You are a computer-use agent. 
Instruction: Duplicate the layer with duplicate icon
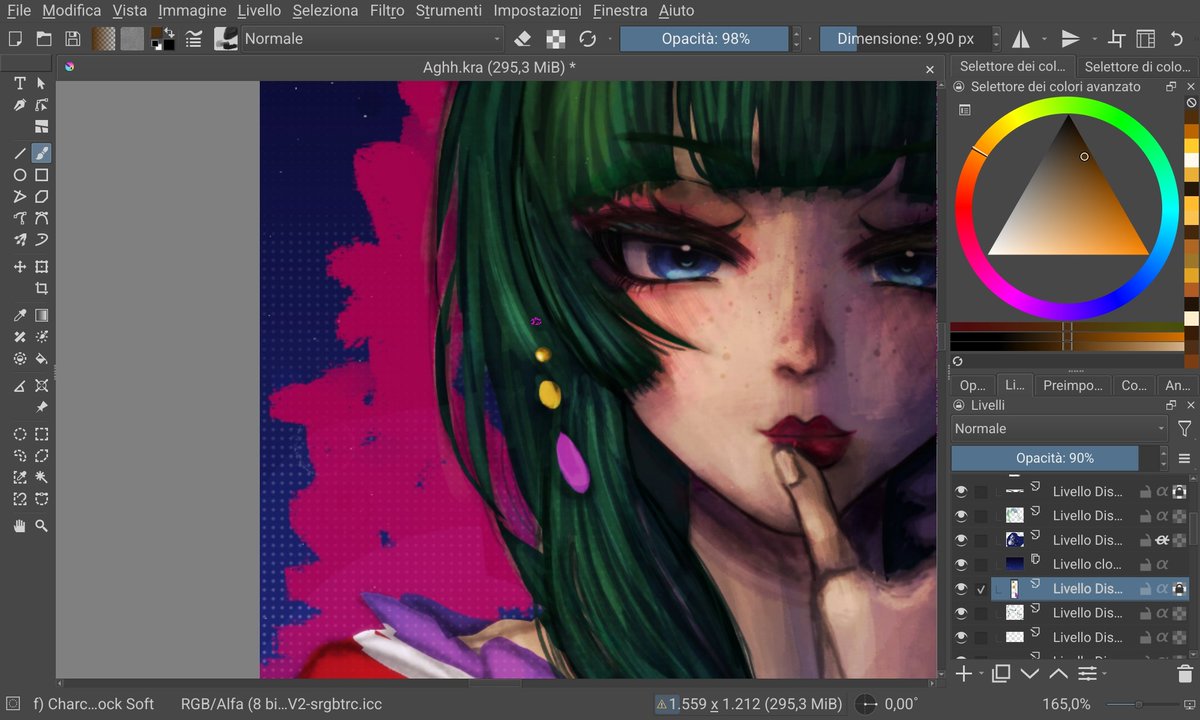[1001, 674]
